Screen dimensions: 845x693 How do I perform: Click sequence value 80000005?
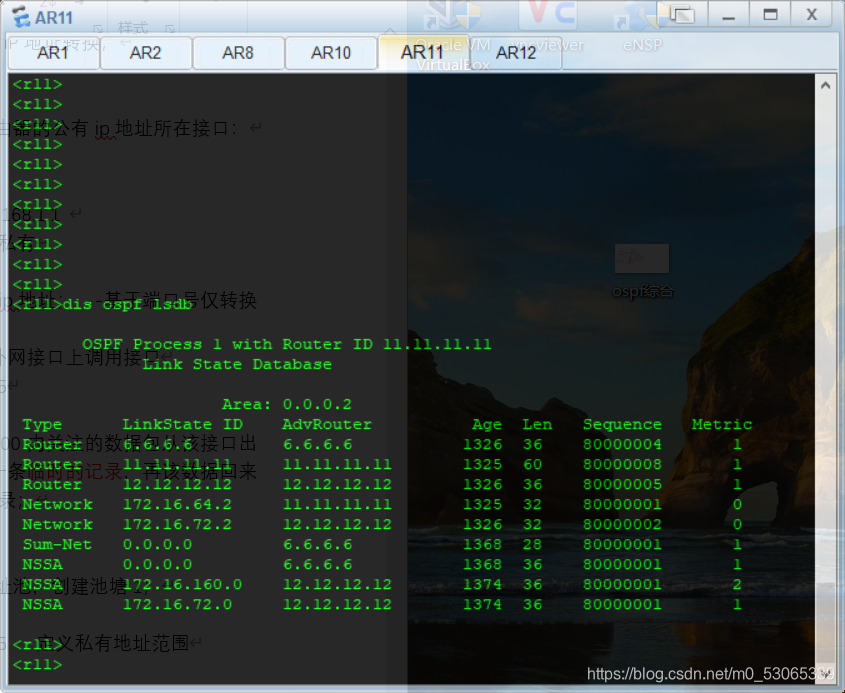[x=622, y=484]
